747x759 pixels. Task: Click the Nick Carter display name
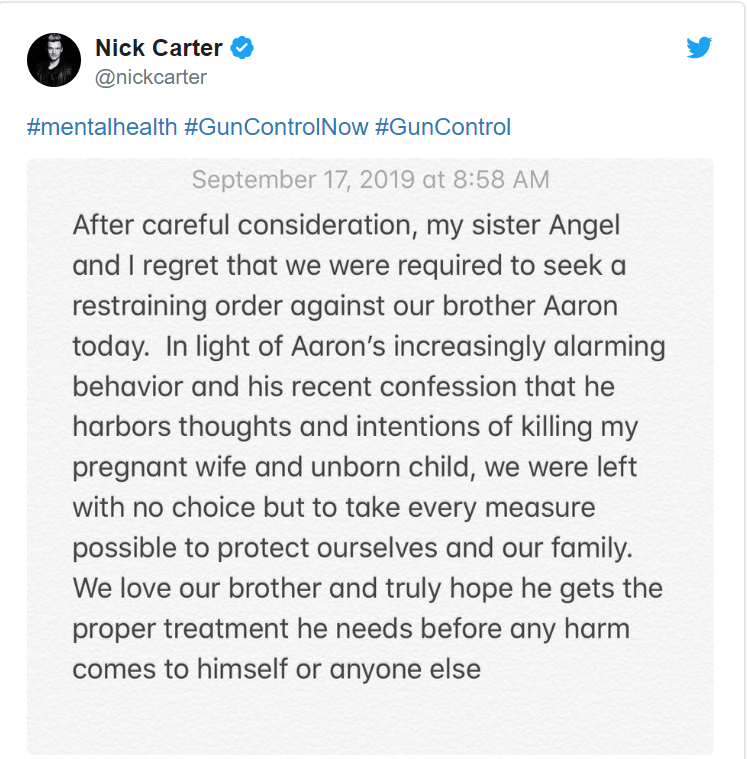point(159,47)
